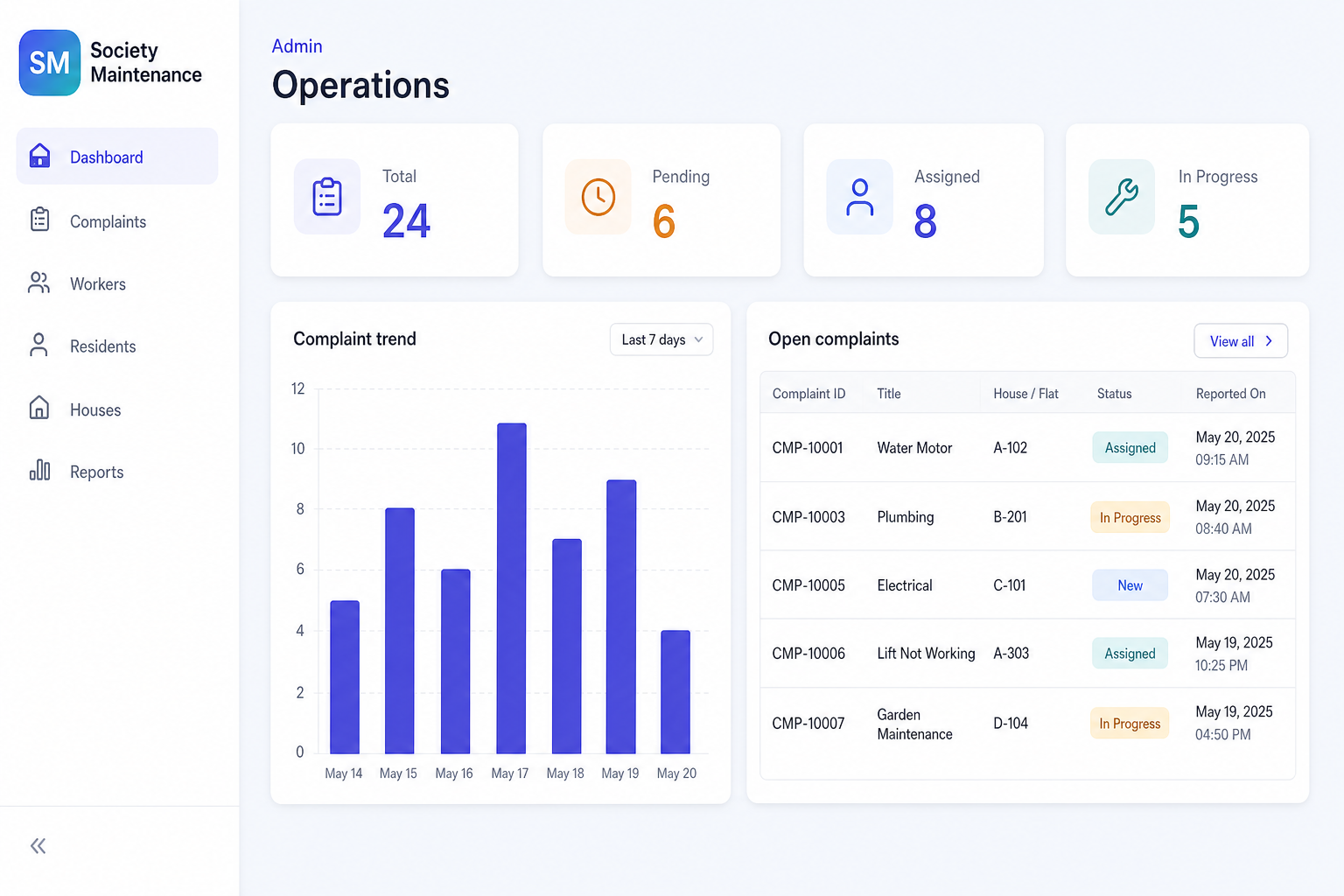The width and height of the screenshot is (1344, 896).
Task: Click the Residents person icon
Action: tap(38, 345)
